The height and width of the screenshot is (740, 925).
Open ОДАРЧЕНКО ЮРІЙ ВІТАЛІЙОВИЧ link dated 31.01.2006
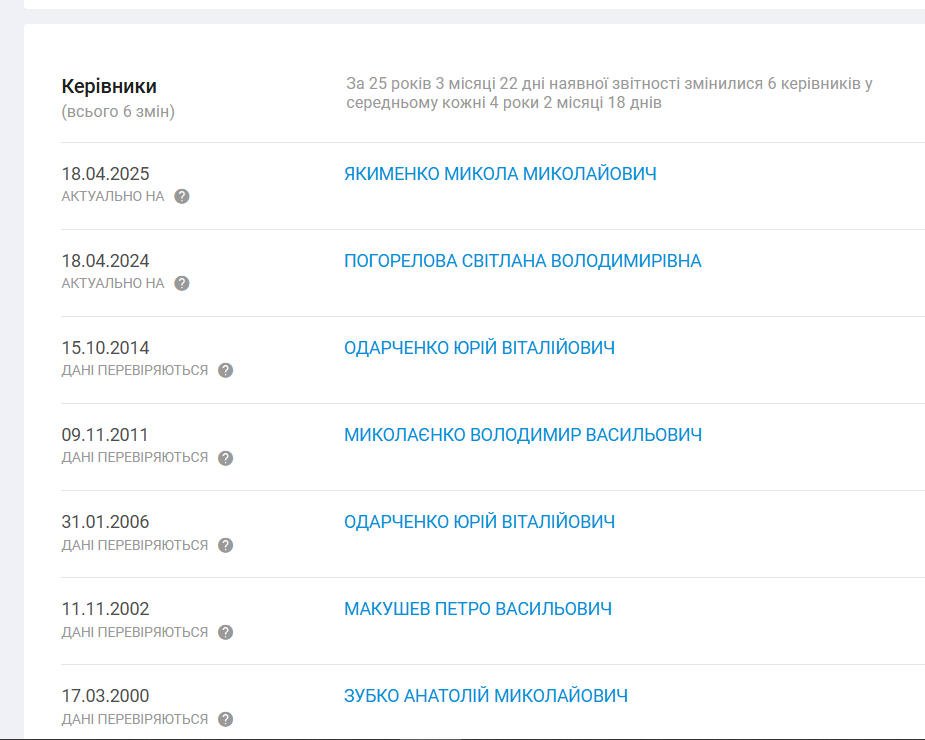tap(480, 522)
